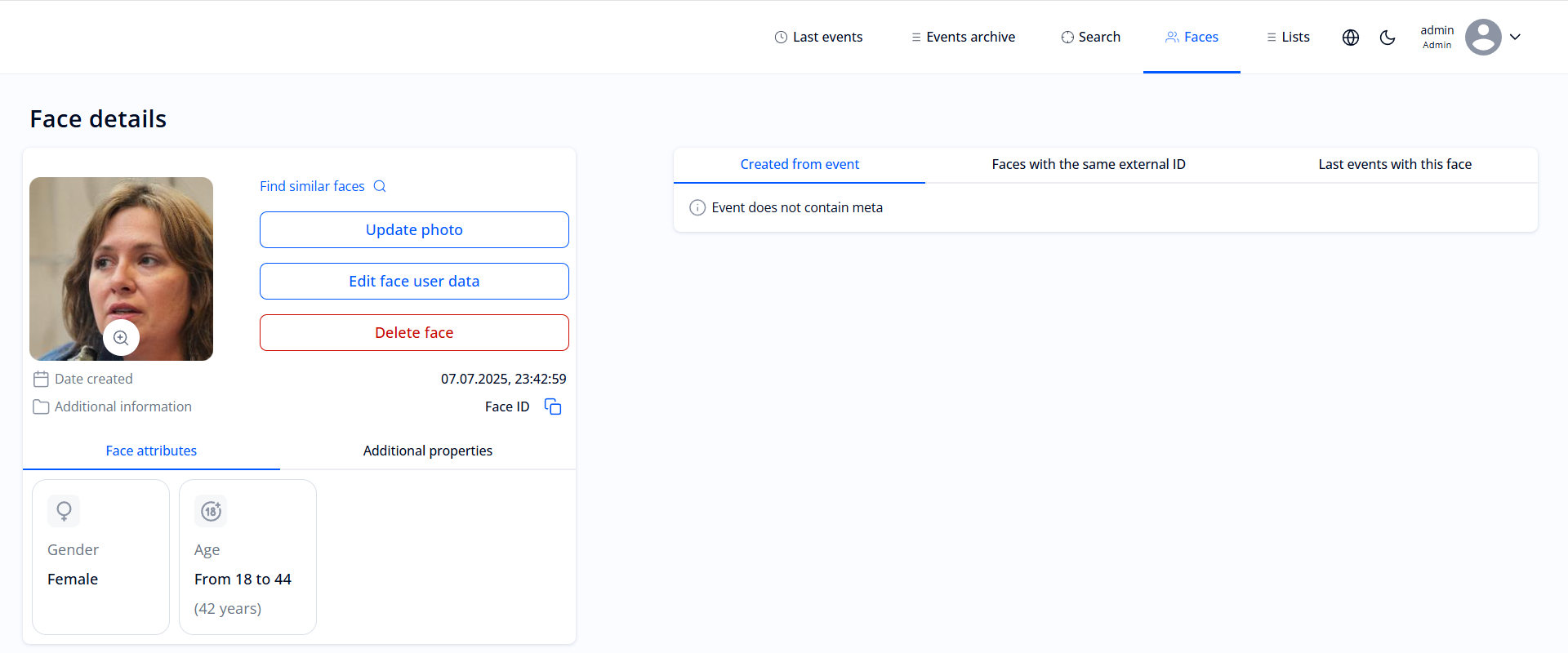The image size is (1568, 653).
Task: Click the info icon beside event message
Action: coord(697,208)
